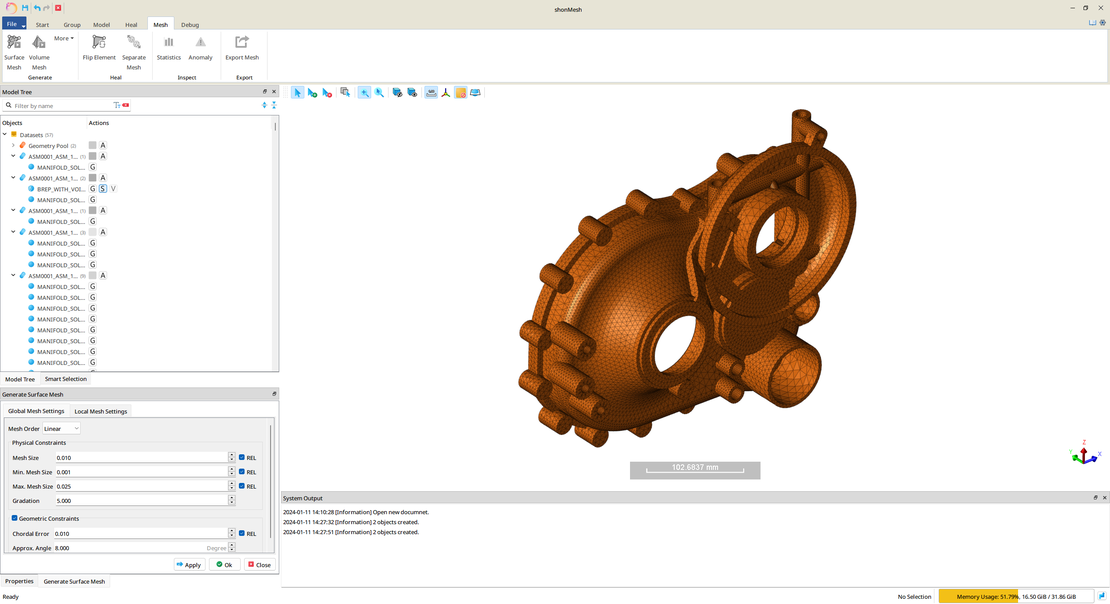1110x604 pixels.
Task: Click the Filter by name field
Action: point(60,105)
